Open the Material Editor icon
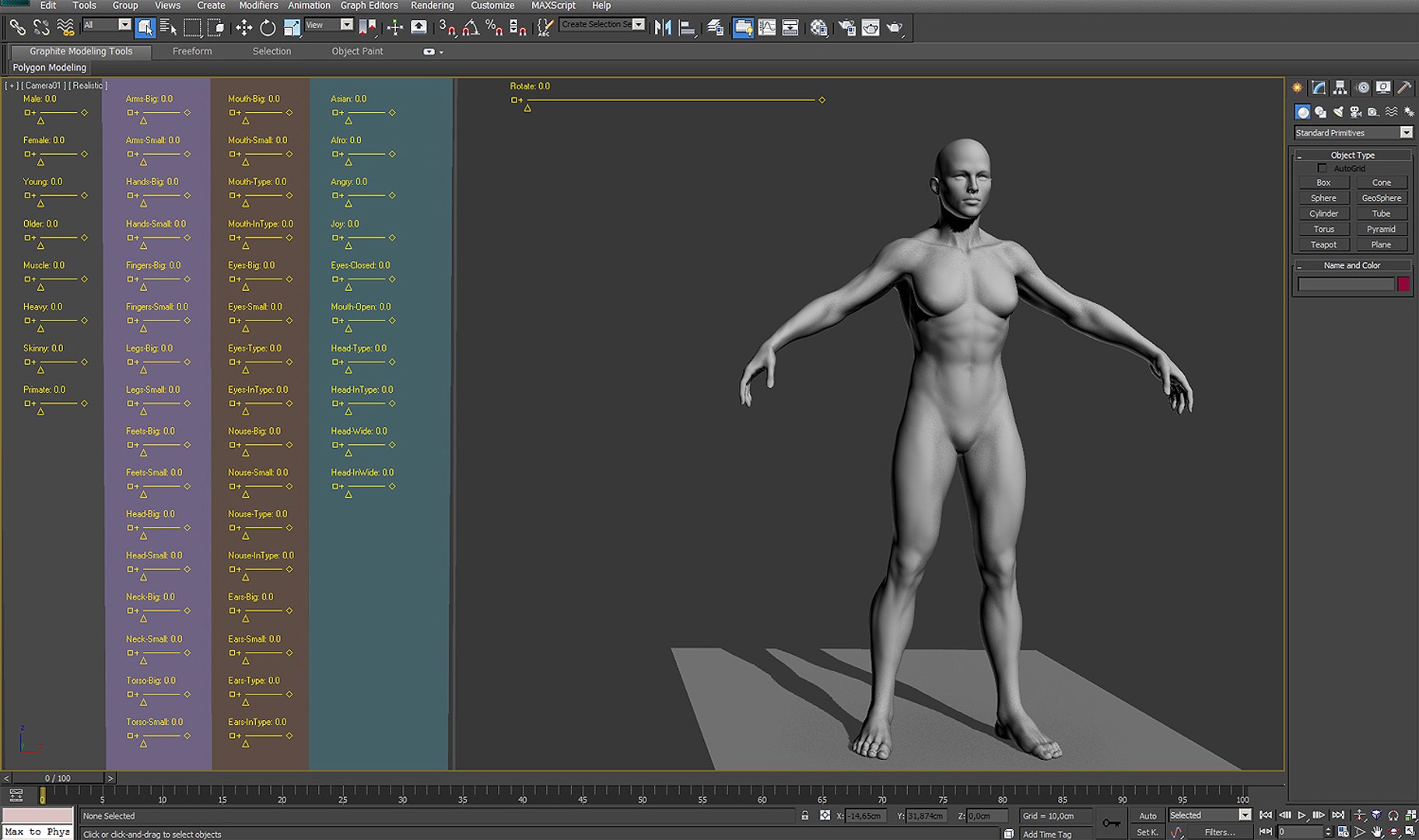The height and width of the screenshot is (840, 1419). click(818, 28)
